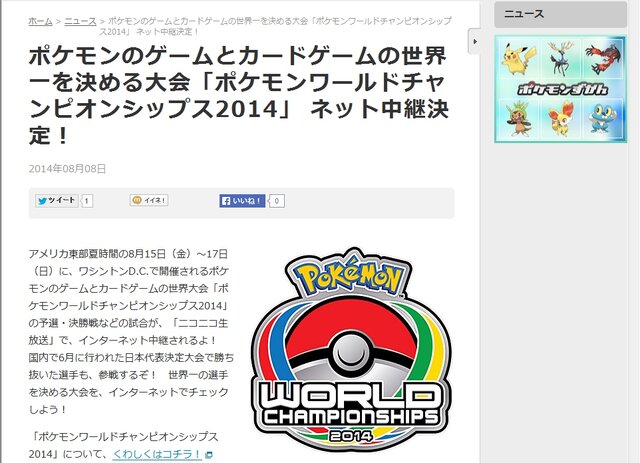
Task: Click Fennekin in the Zukan banner
Action: pyautogui.click(x=561, y=119)
